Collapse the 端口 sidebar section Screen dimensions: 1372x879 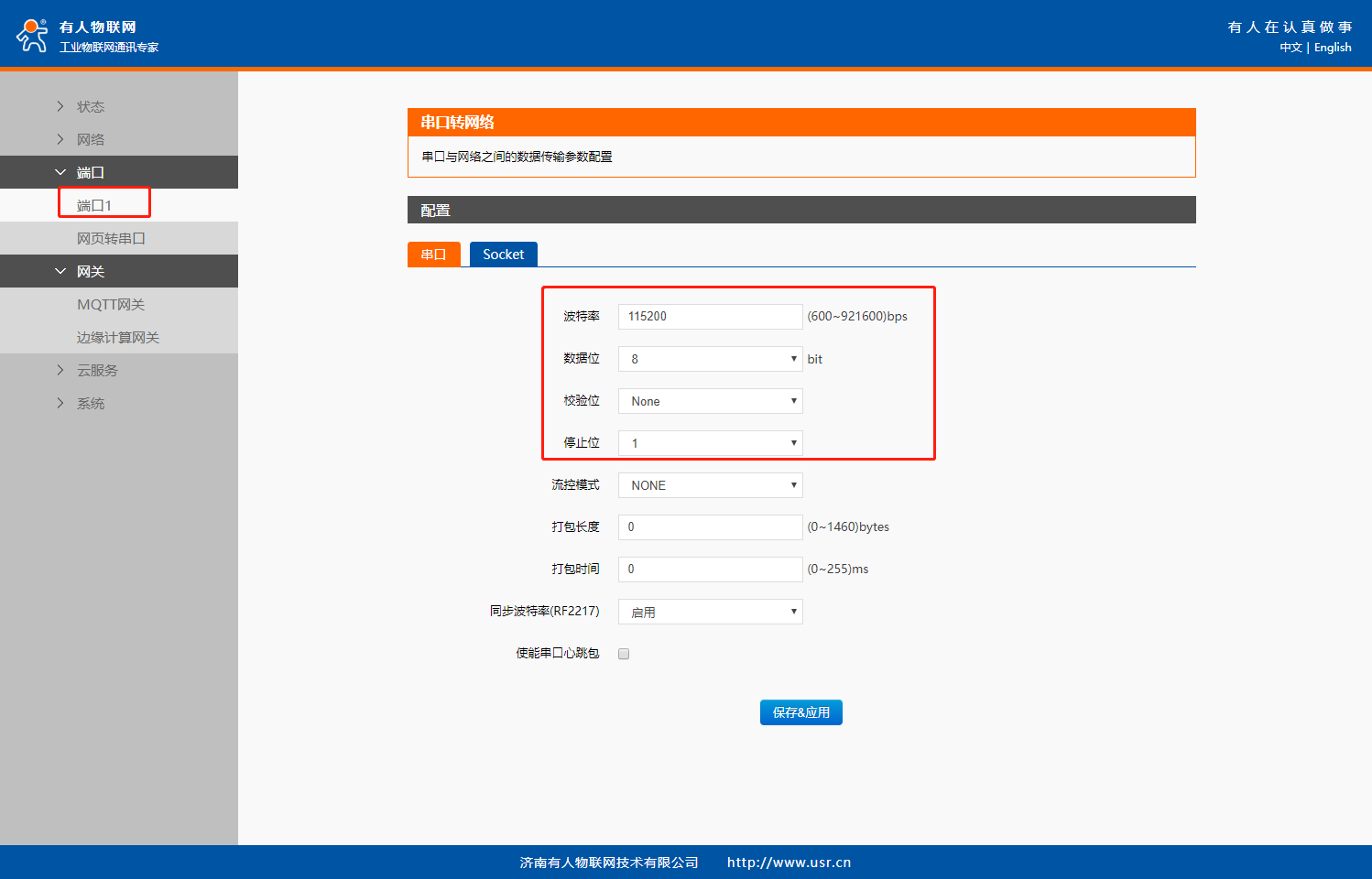90,172
